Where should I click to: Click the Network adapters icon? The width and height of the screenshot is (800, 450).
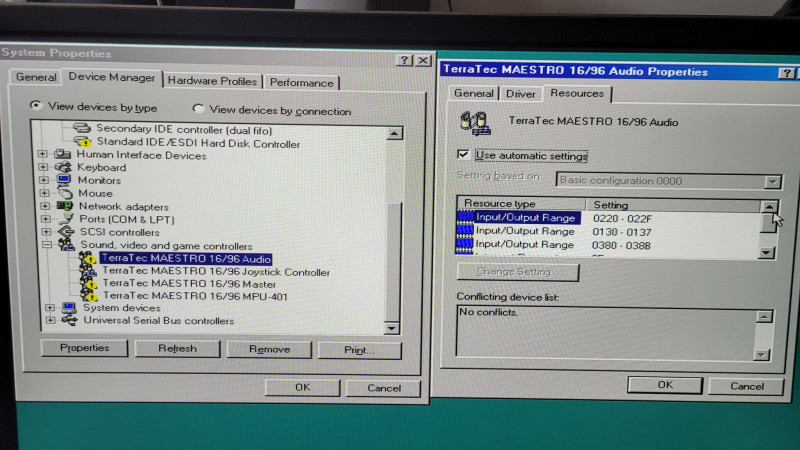[65, 206]
